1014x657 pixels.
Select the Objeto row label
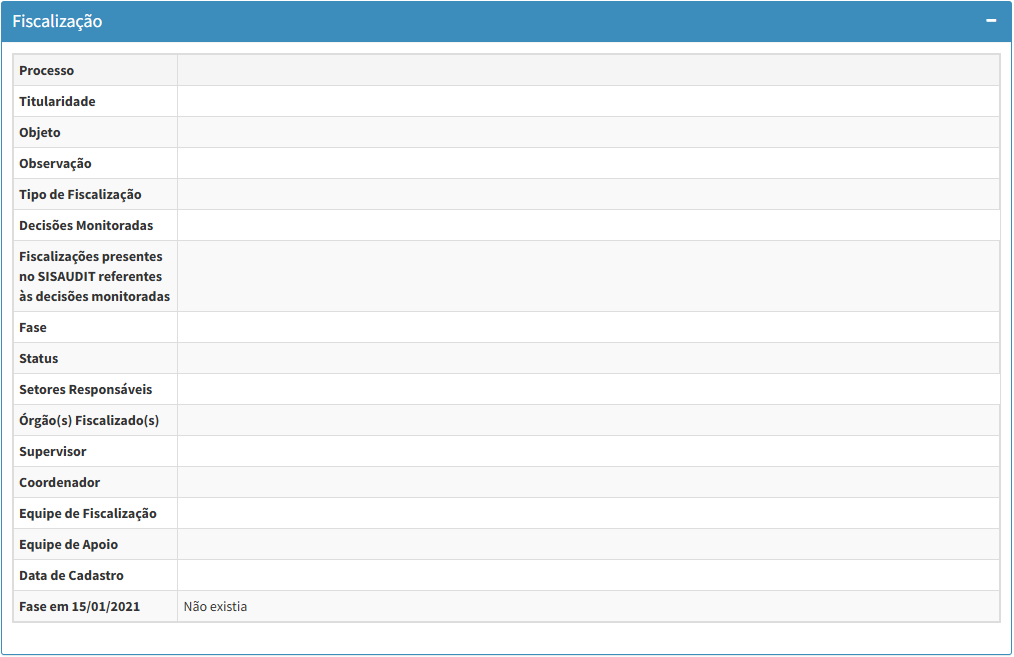(39, 133)
